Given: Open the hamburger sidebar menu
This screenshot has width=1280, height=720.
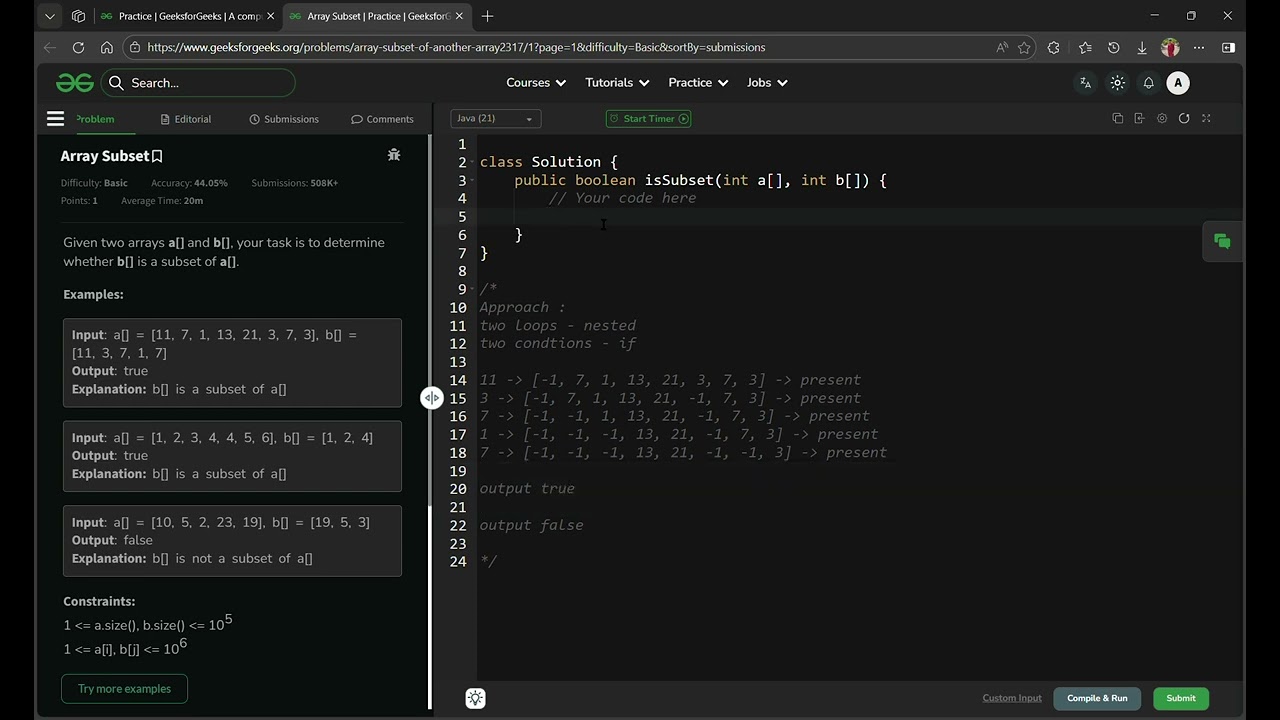Looking at the screenshot, I should click(x=55, y=119).
